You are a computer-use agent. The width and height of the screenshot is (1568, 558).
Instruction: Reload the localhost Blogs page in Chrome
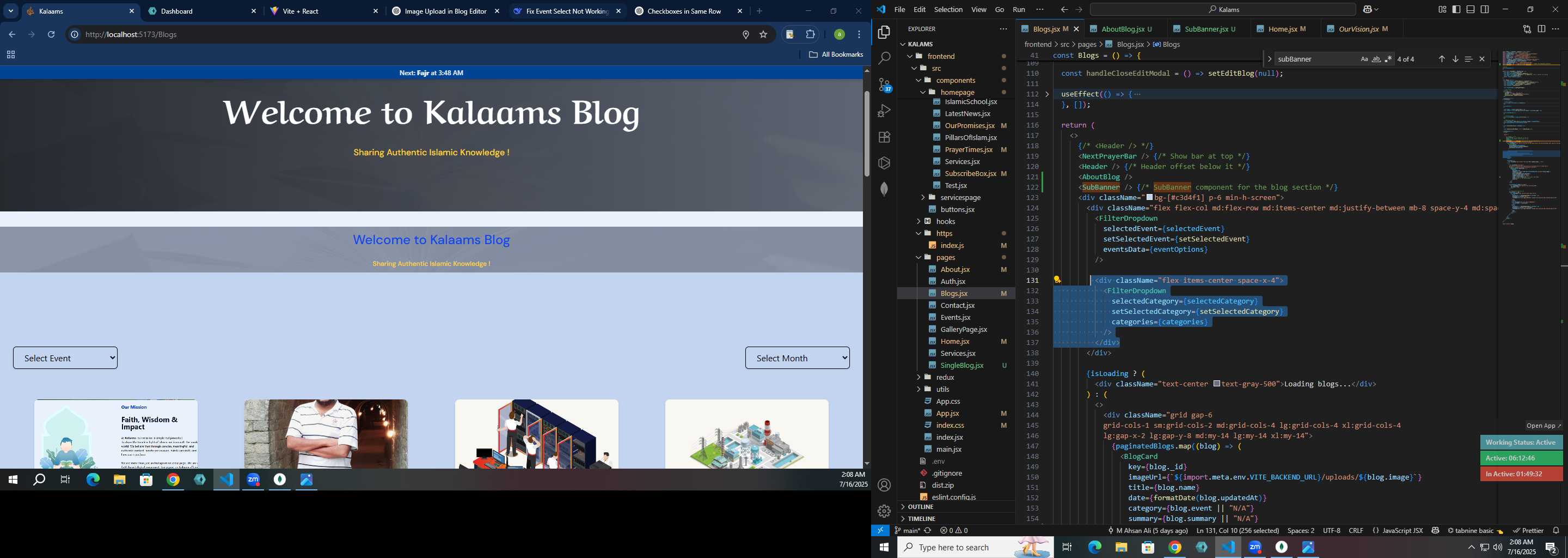click(x=52, y=35)
